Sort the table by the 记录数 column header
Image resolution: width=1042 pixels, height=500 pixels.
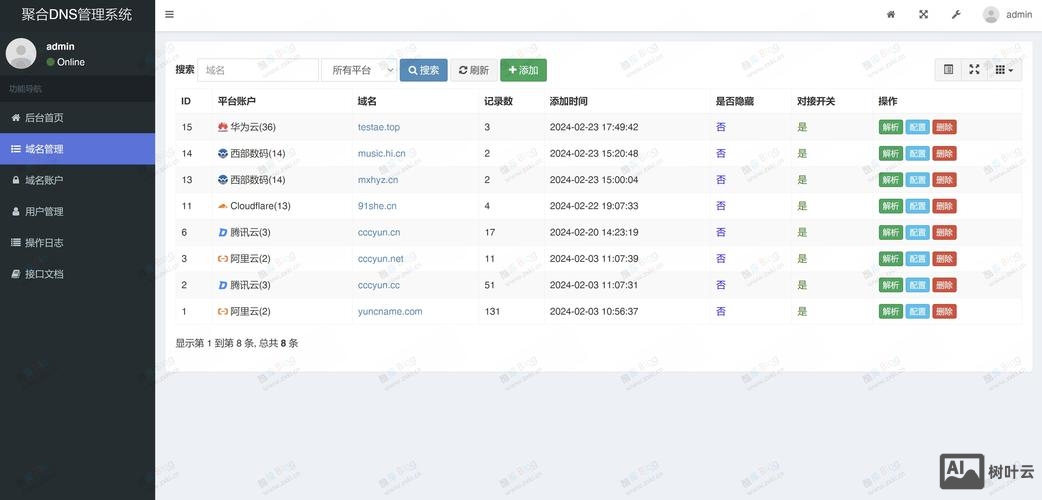tap(498, 101)
